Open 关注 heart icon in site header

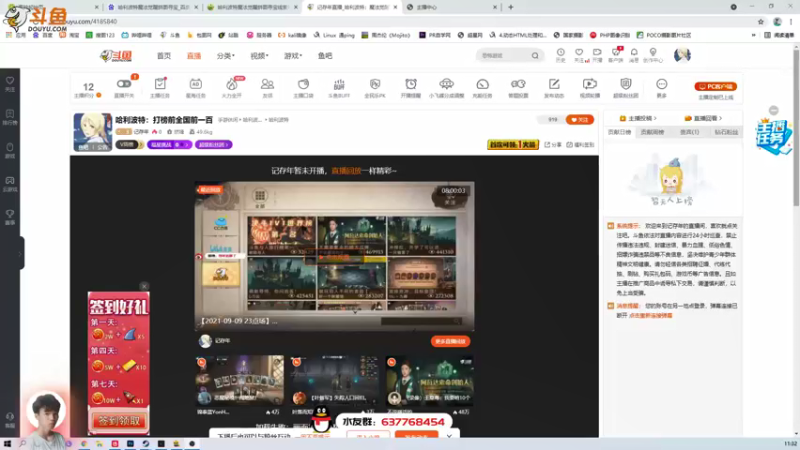click(579, 55)
